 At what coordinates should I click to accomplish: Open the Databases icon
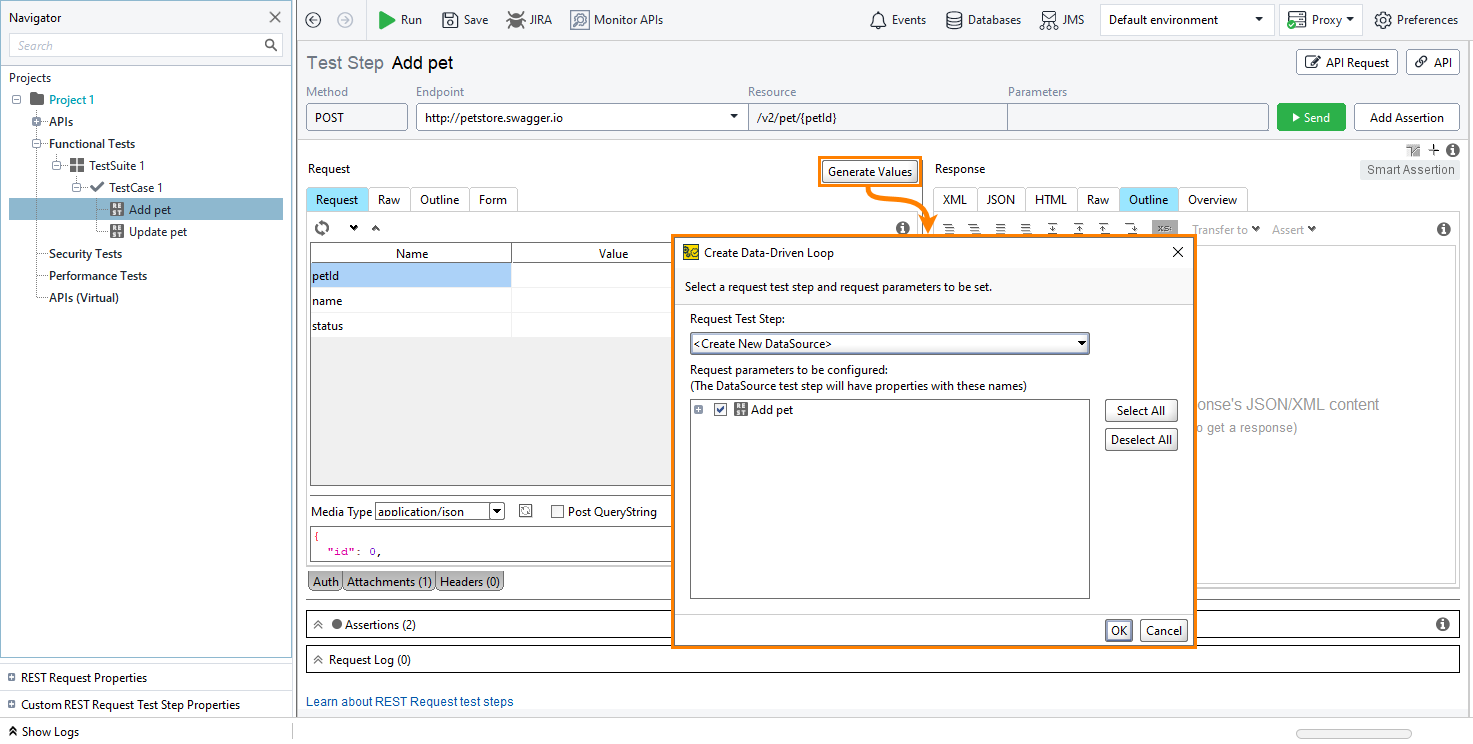point(954,20)
